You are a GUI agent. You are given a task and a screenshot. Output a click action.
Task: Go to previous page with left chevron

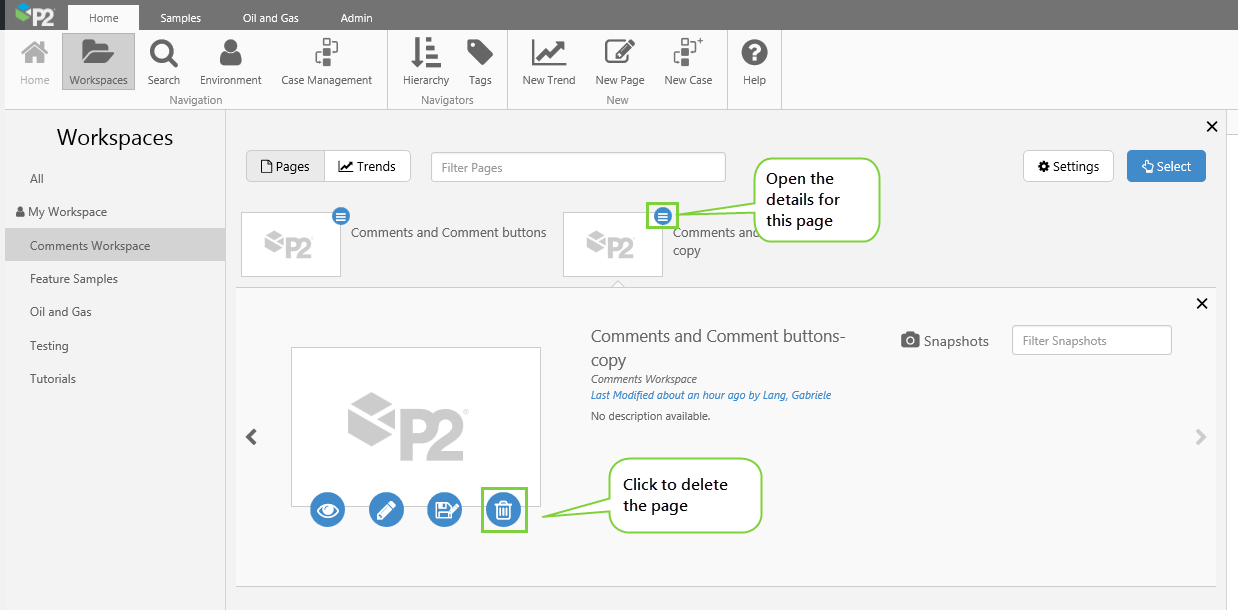(x=251, y=437)
